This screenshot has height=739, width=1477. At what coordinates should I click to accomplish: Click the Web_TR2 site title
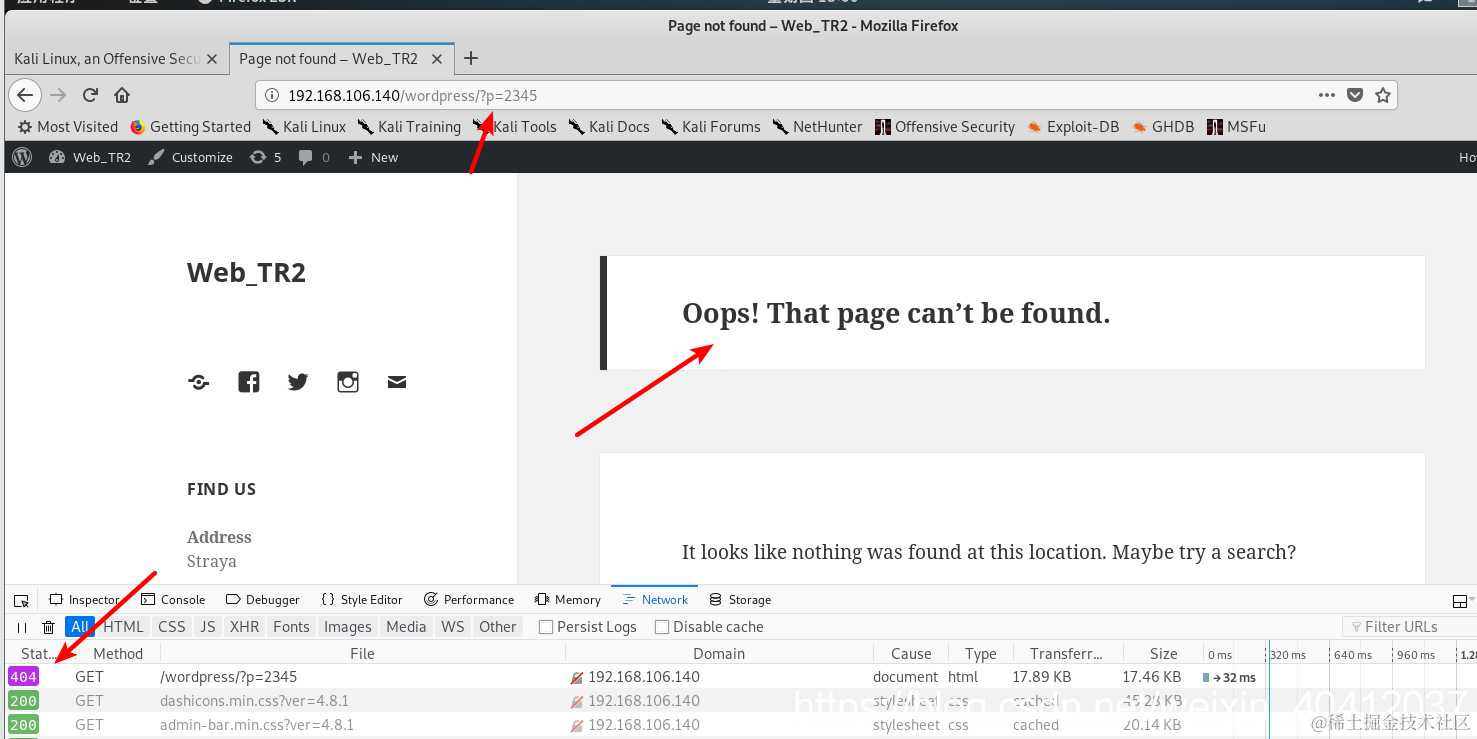click(x=246, y=272)
